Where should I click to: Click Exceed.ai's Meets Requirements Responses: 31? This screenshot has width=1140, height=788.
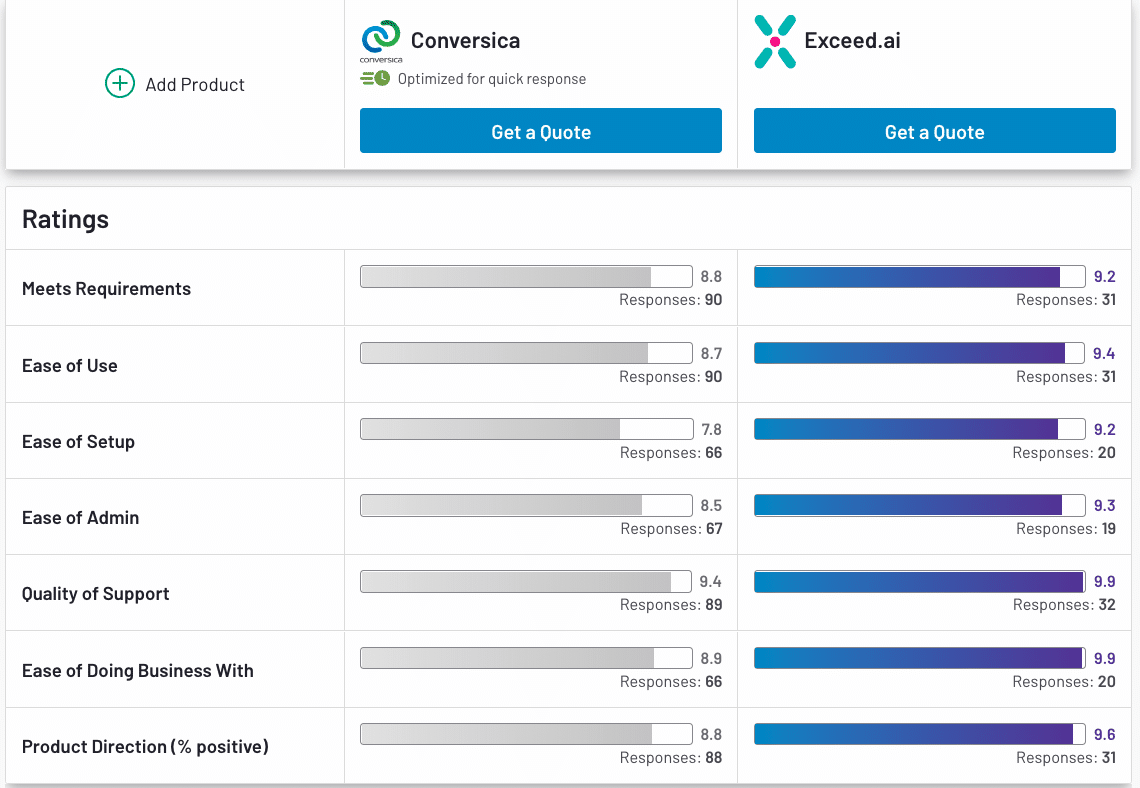pyautogui.click(x=1066, y=299)
